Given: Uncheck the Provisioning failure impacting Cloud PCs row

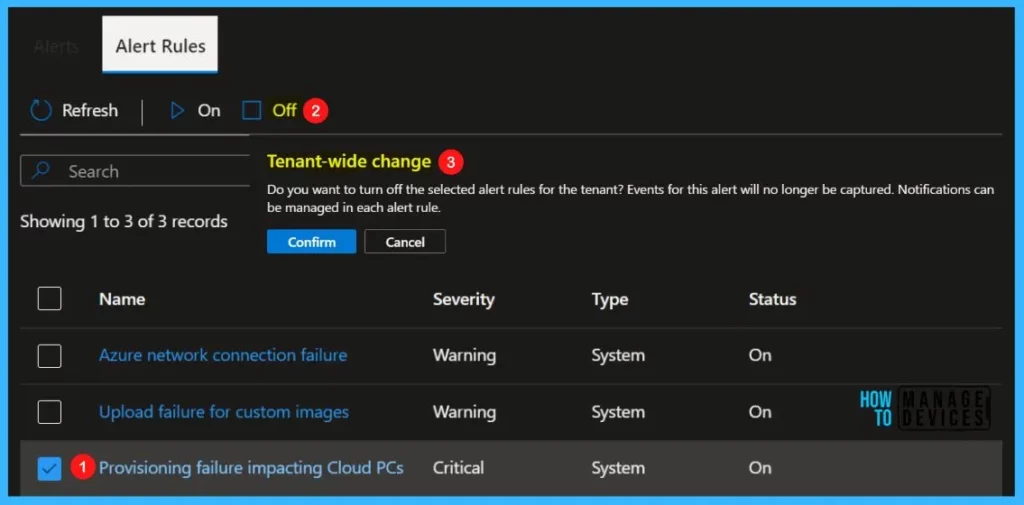Looking at the screenshot, I should pyautogui.click(x=50, y=468).
